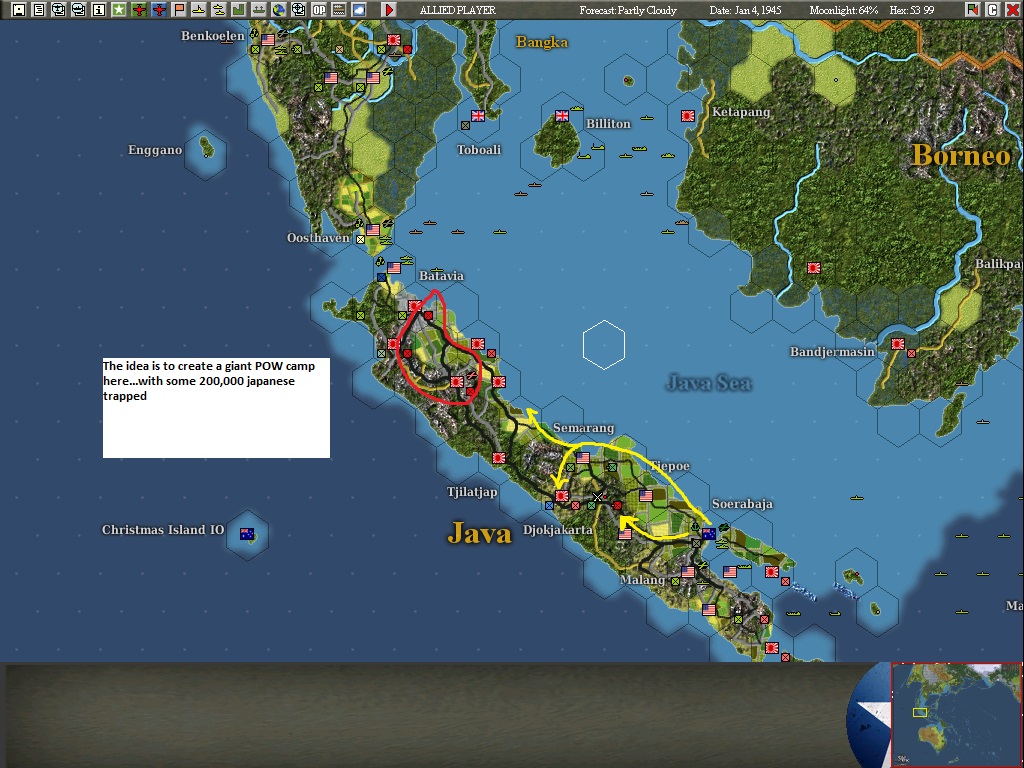Select US flag unit near Benkoelen
Viewport: 1024px width, 768px height.
[x=268, y=40]
